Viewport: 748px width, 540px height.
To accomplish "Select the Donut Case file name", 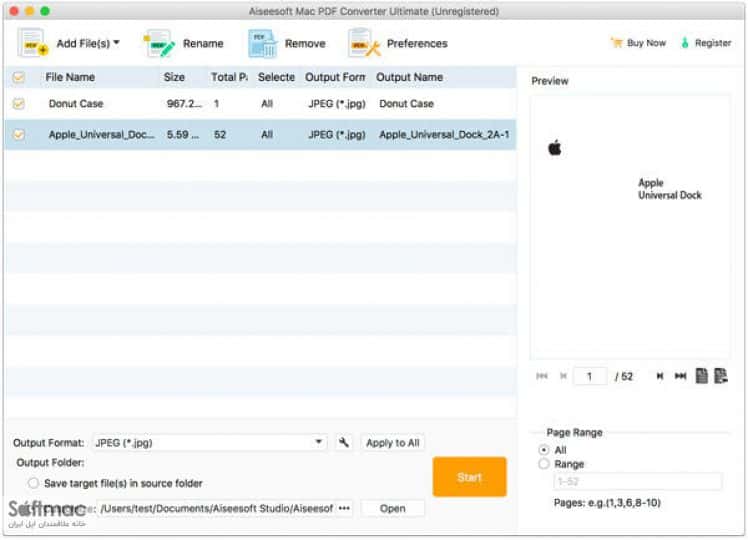I will (x=76, y=104).
